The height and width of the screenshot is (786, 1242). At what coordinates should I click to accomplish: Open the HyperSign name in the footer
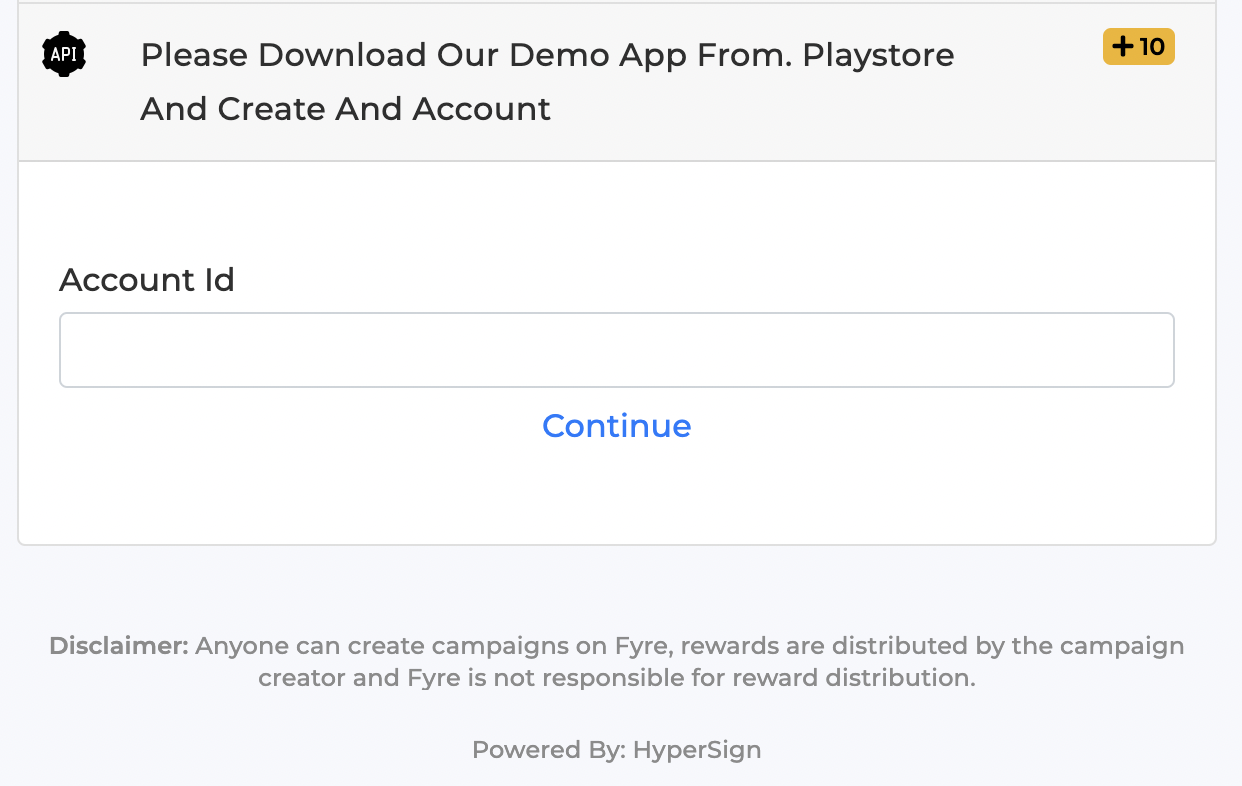click(697, 750)
